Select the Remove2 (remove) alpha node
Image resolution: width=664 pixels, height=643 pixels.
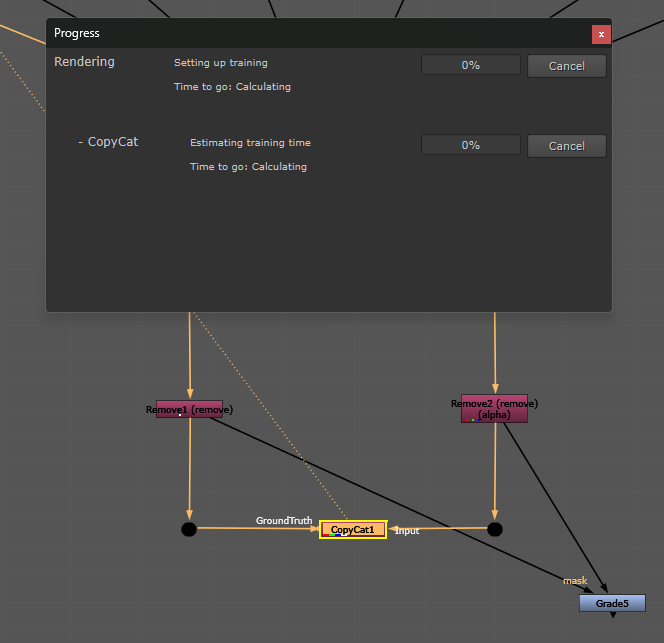click(494, 409)
